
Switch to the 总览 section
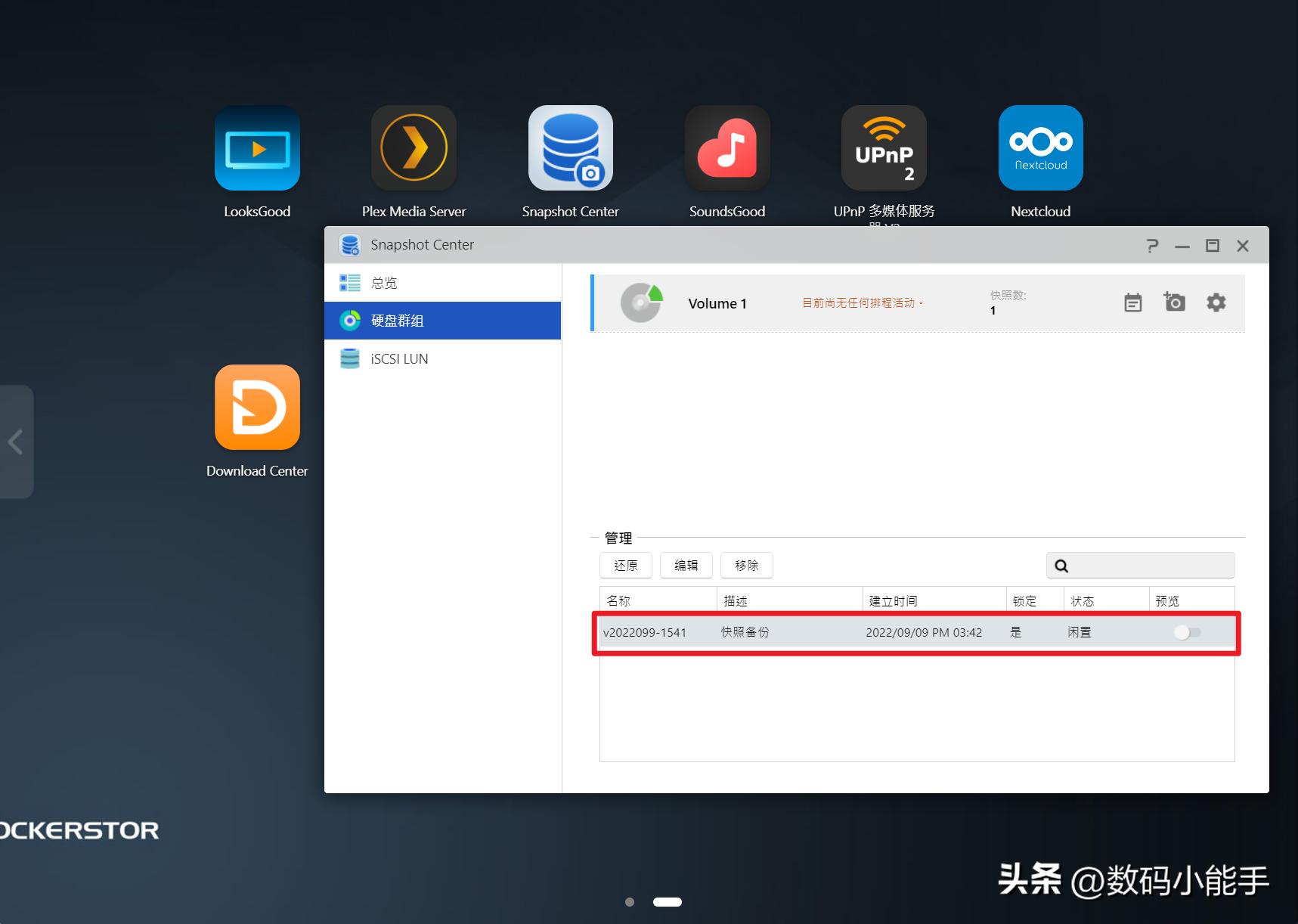(x=384, y=282)
